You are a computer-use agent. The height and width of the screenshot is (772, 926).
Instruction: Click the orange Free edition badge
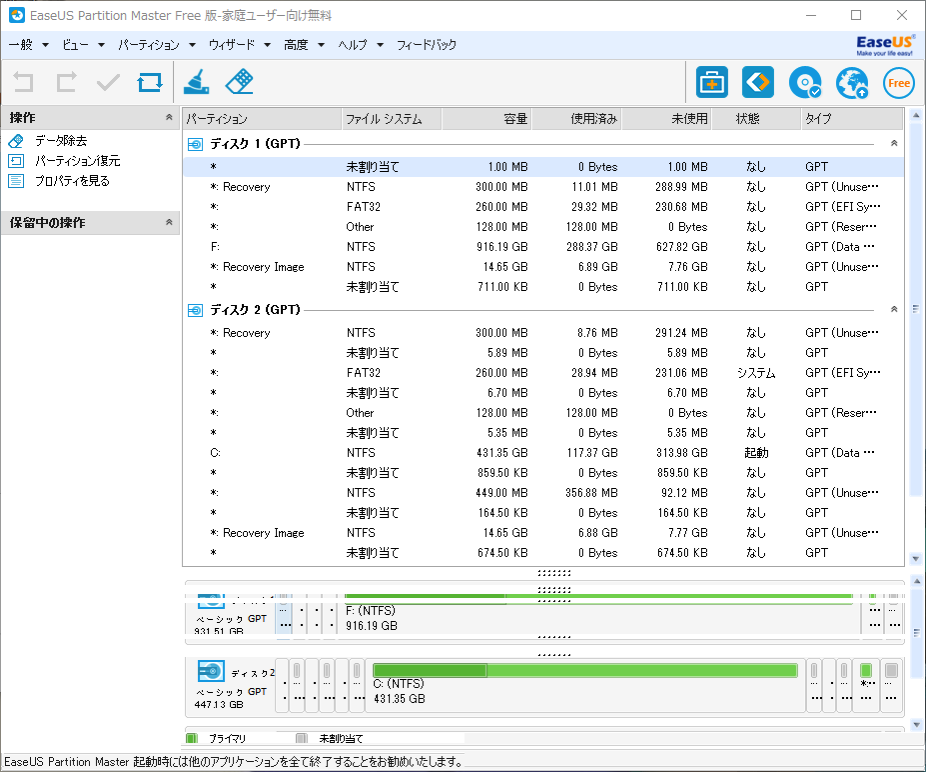click(x=899, y=83)
